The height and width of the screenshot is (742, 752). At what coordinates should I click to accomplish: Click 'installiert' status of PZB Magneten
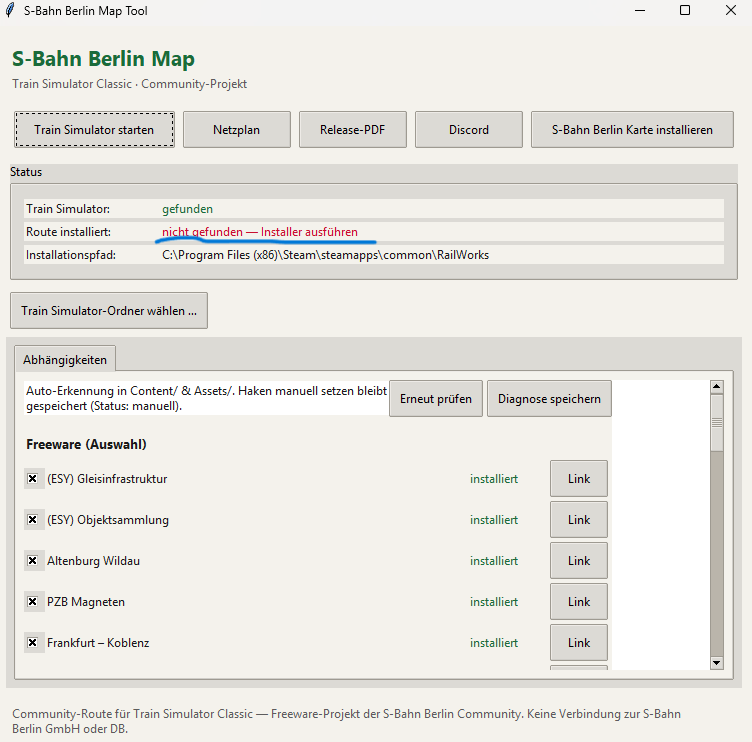[x=494, y=601]
